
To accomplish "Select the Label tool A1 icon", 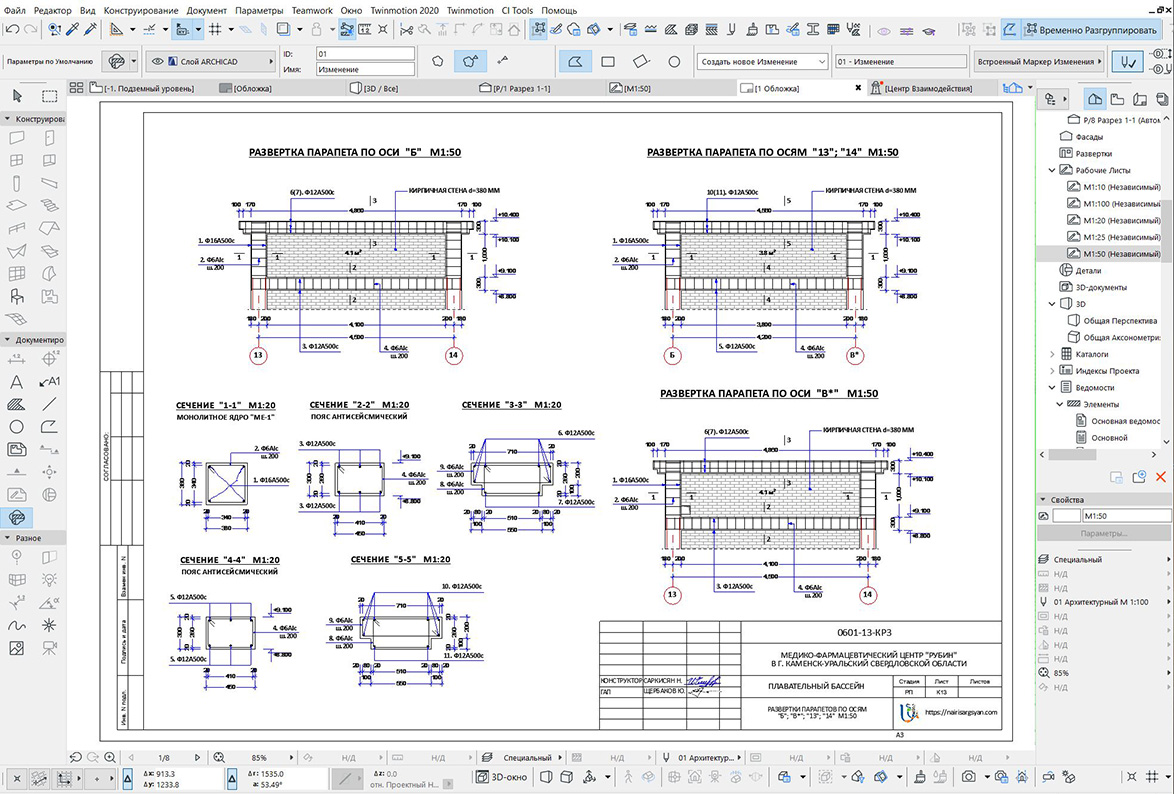I will click(x=49, y=382).
